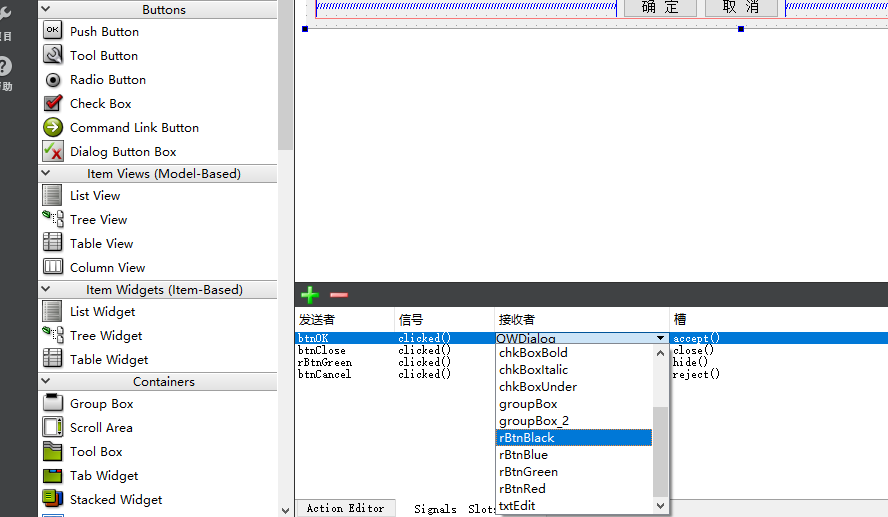Select the Command Link Button icon
This screenshot has width=888, height=517.
53,127
